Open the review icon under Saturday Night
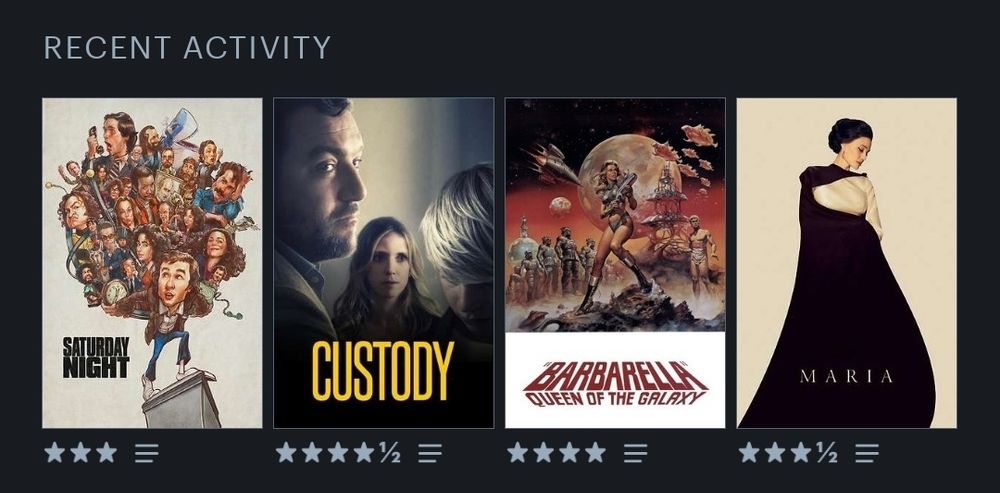The height and width of the screenshot is (493, 1000). pos(146,453)
